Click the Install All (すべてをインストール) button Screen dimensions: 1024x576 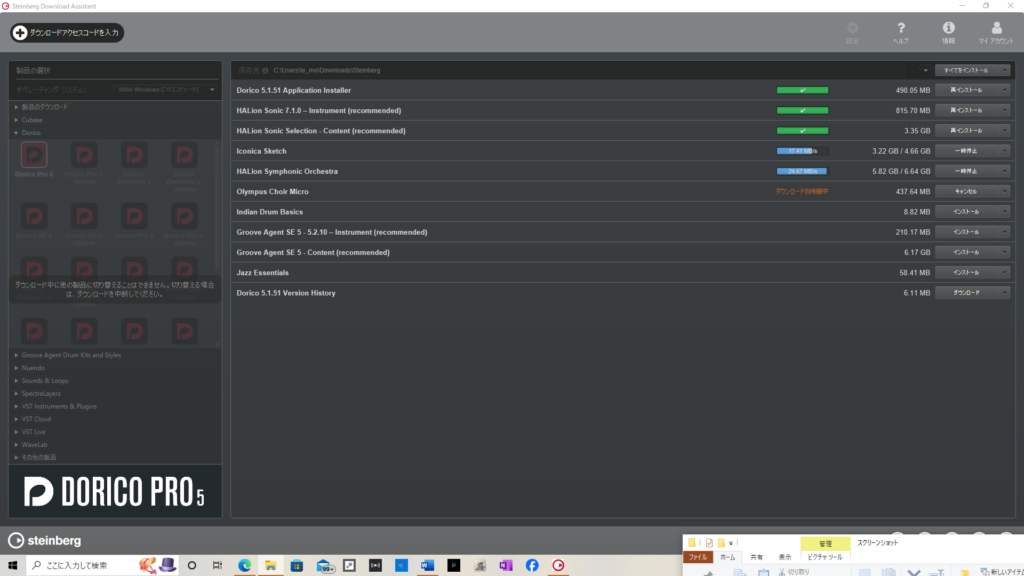[967, 71]
